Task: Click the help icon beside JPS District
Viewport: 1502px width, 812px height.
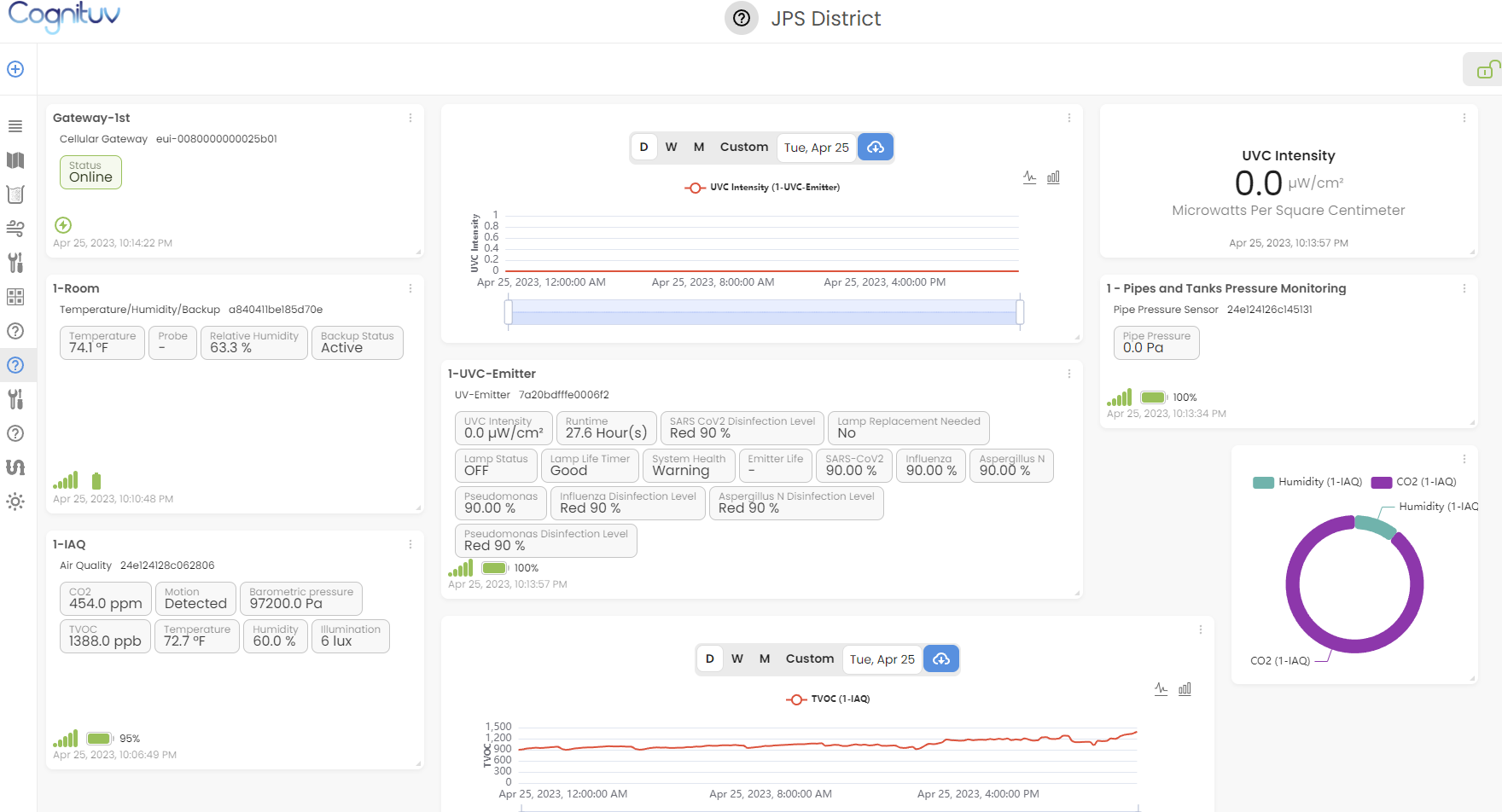Action: click(x=742, y=18)
